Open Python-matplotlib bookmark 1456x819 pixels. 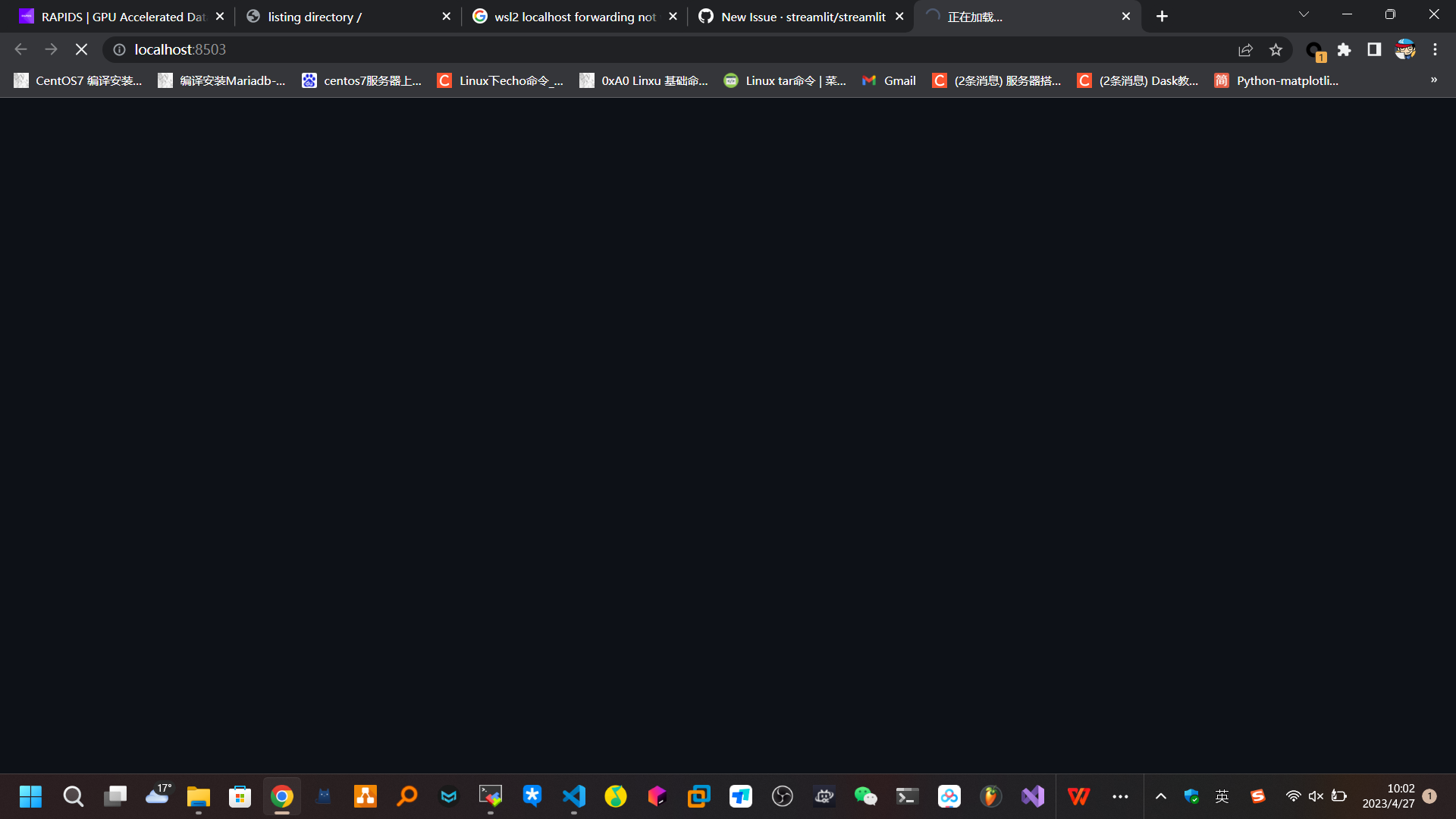(x=1276, y=80)
